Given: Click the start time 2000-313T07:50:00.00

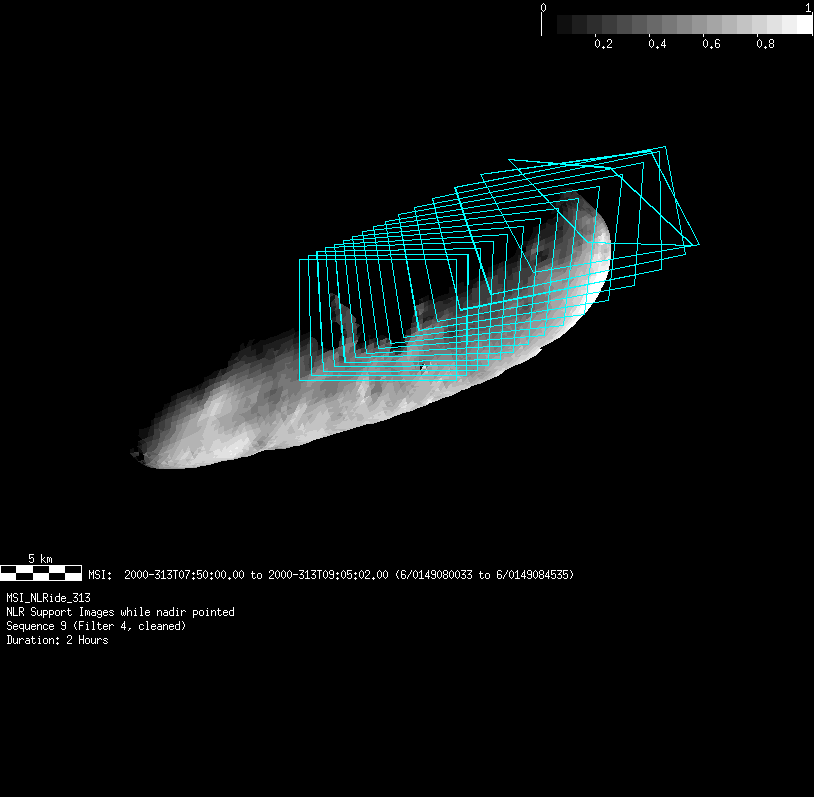Looking at the screenshot, I should click(x=184, y=575).
